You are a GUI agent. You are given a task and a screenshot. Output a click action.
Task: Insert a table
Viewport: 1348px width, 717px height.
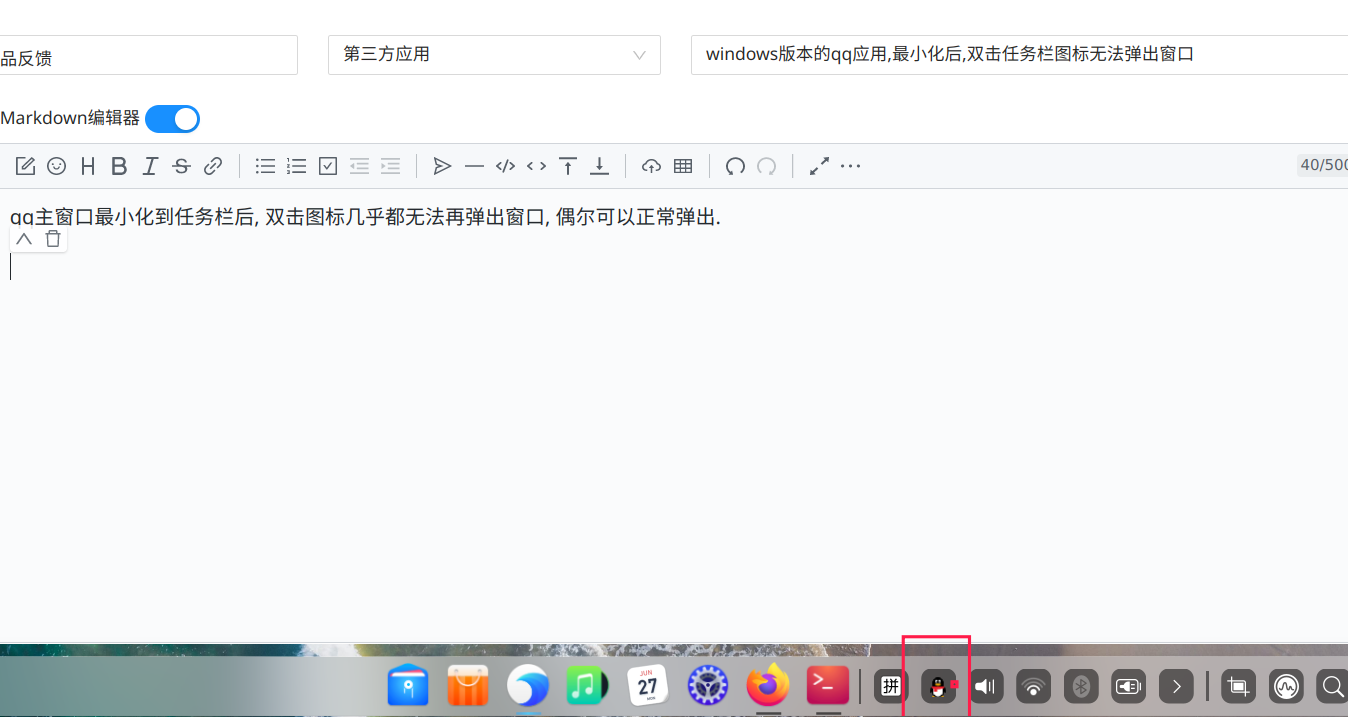[x=683, y=166]
